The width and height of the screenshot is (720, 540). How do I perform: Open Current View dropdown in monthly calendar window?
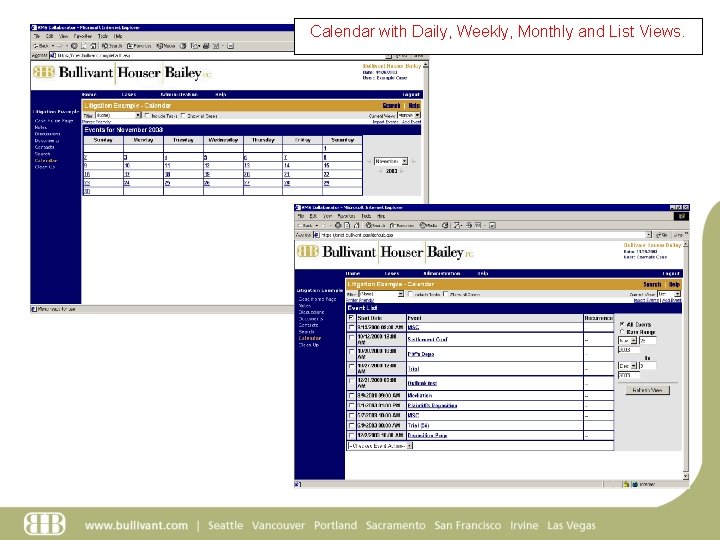(x=409, y=116)
